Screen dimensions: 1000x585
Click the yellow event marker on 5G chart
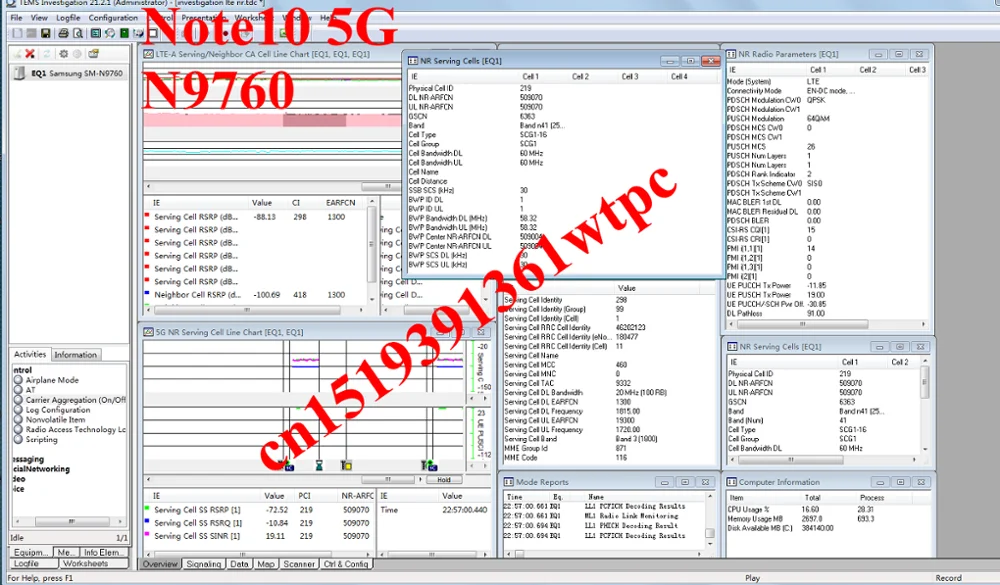click(346, 466)
